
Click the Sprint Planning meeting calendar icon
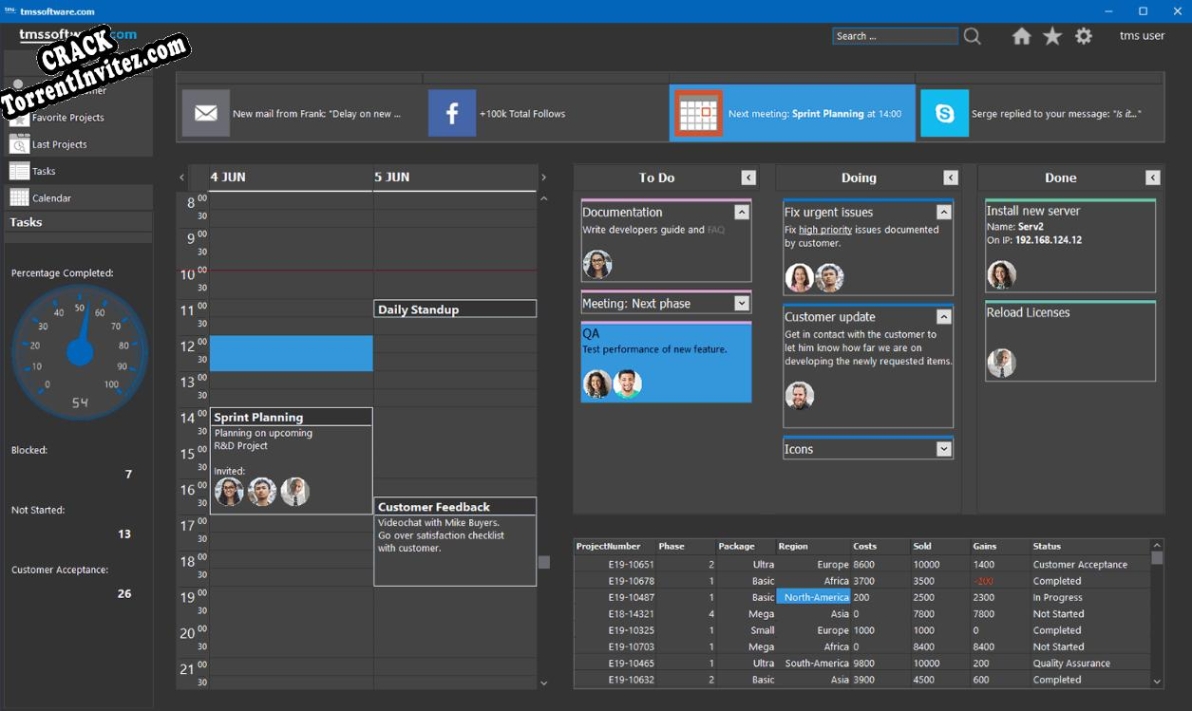[x=698, y=114]
